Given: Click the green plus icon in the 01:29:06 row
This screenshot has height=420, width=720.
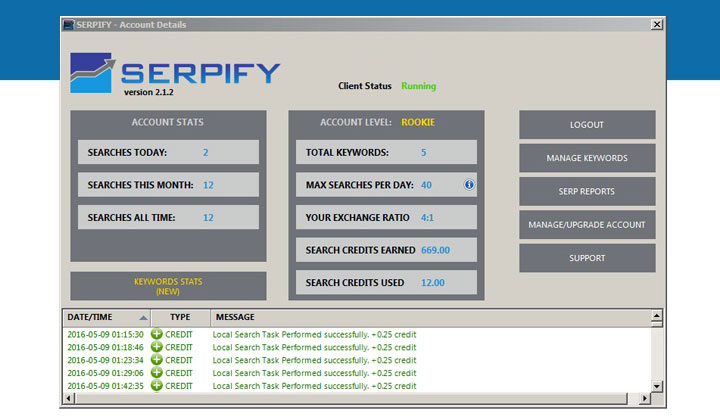Looking at the screenshot, I should 157,373.
